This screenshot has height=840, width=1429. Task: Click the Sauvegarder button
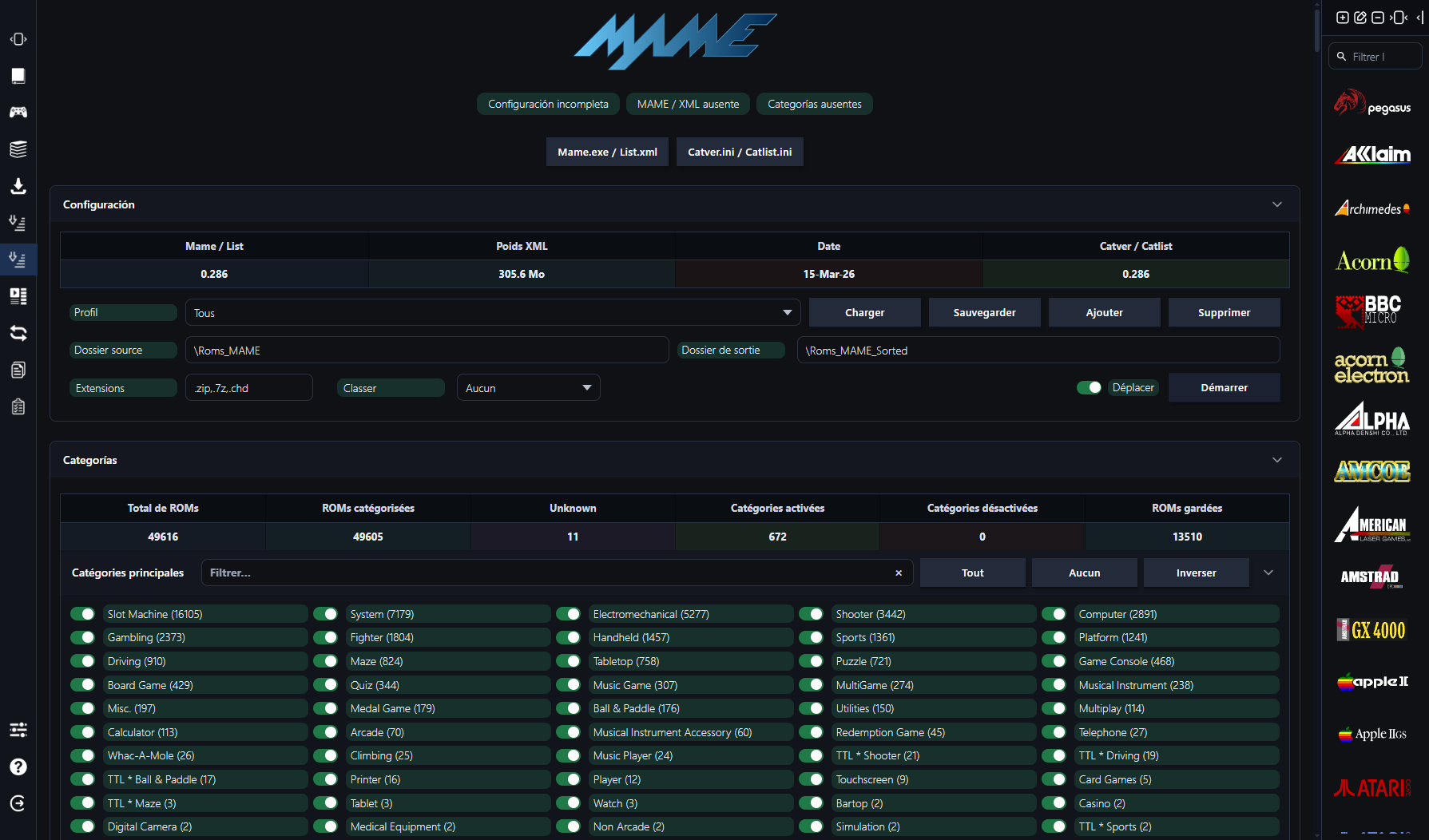(x=984, y=312)
